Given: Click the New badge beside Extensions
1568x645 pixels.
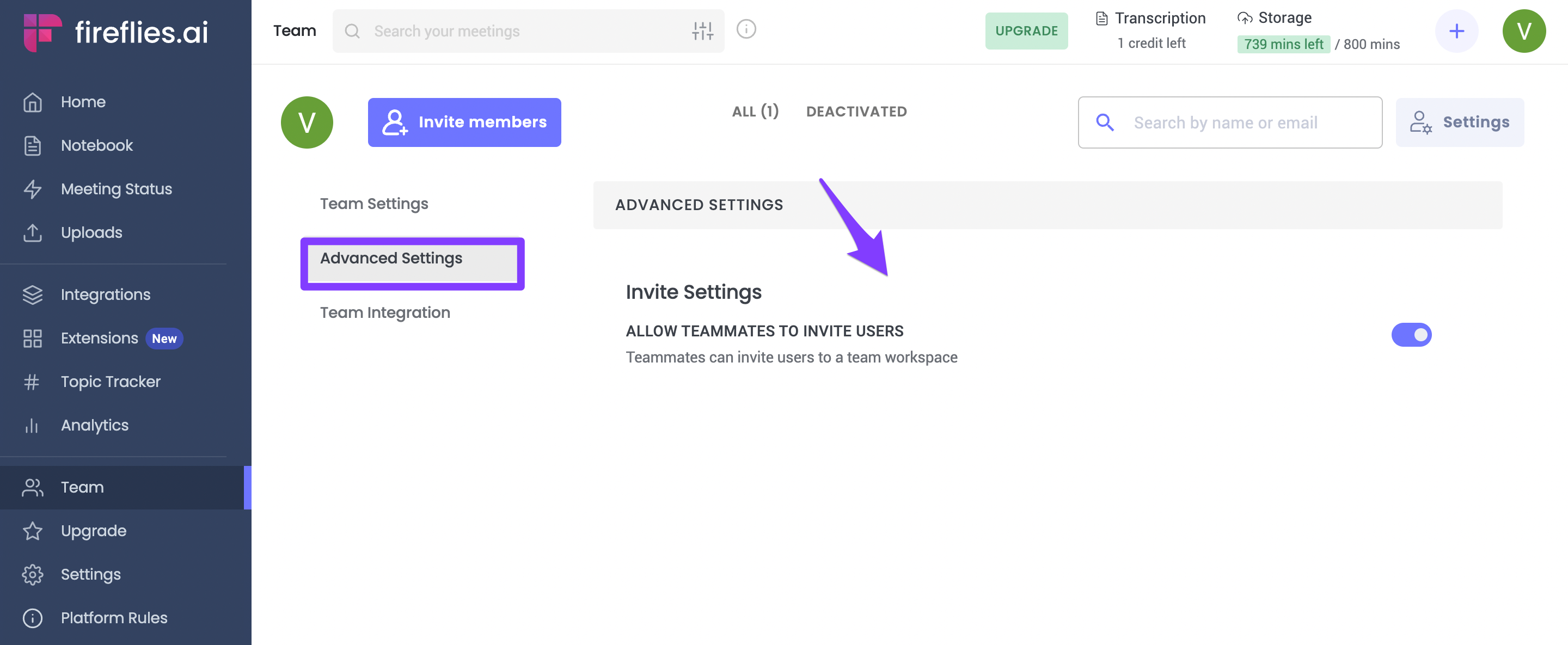Looking at the screenshot, I should 164,339.
